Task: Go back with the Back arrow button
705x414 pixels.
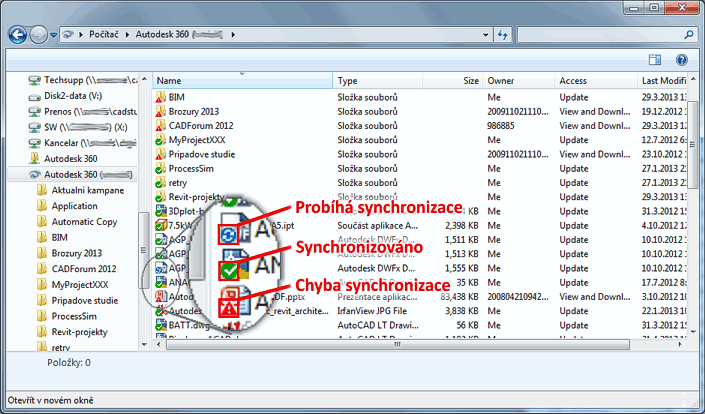Action: click(18, 35)
